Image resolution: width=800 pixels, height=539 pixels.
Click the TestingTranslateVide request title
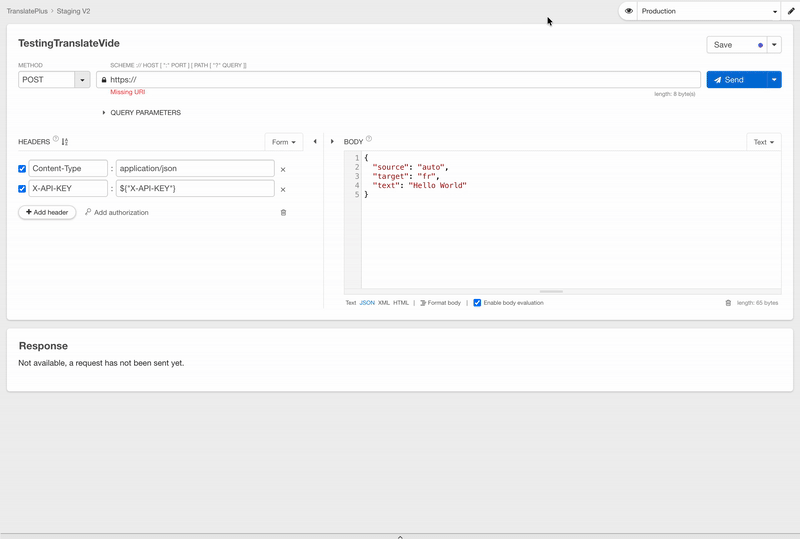point(69,43)
